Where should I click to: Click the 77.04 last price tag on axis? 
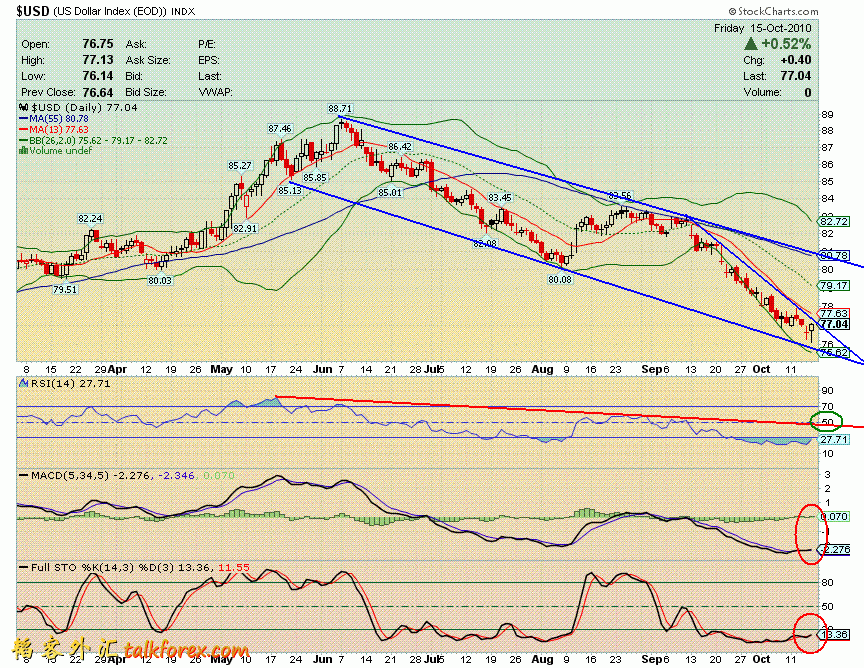(834, 324)
